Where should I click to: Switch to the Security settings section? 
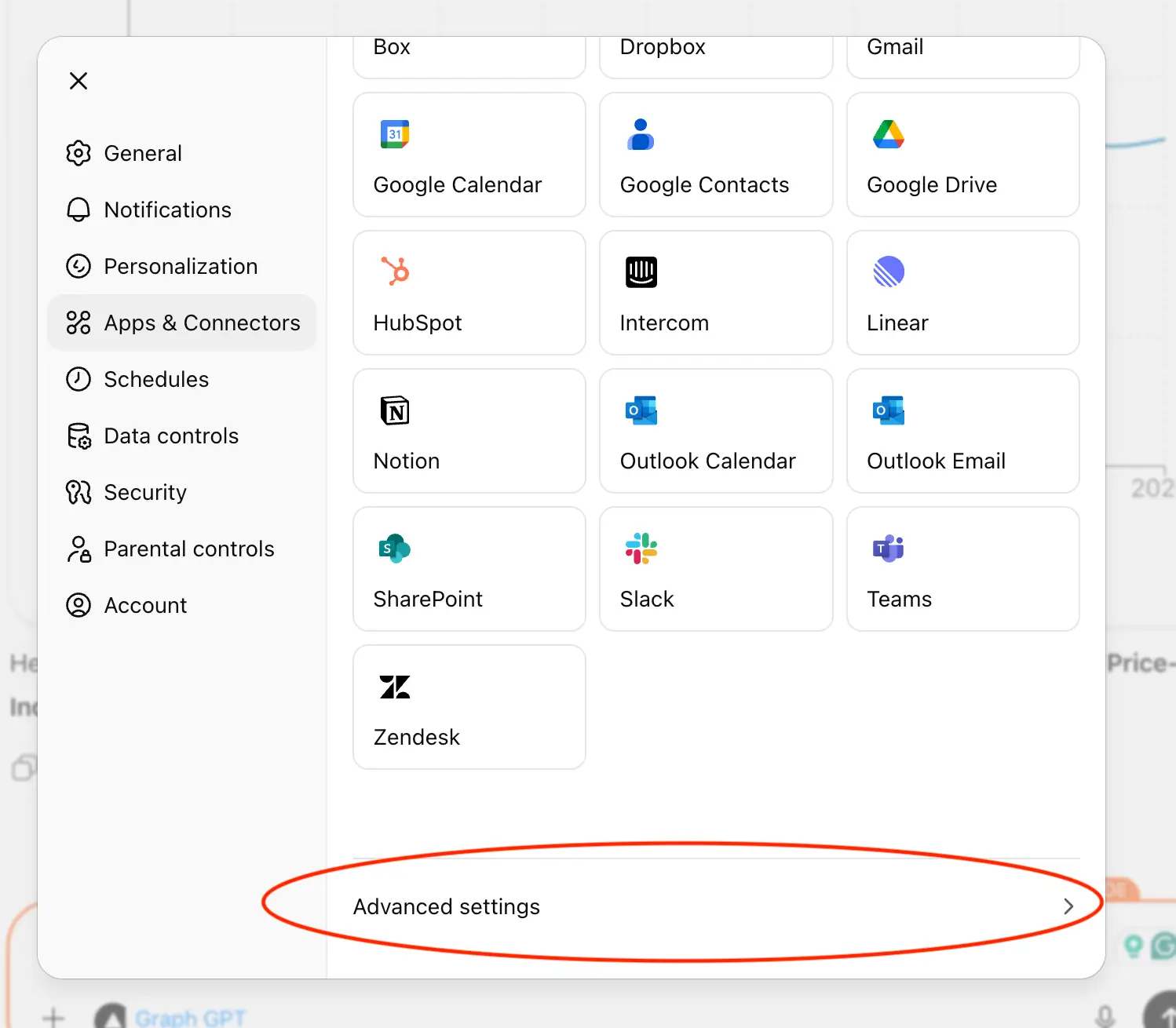[x=144, y=492]
